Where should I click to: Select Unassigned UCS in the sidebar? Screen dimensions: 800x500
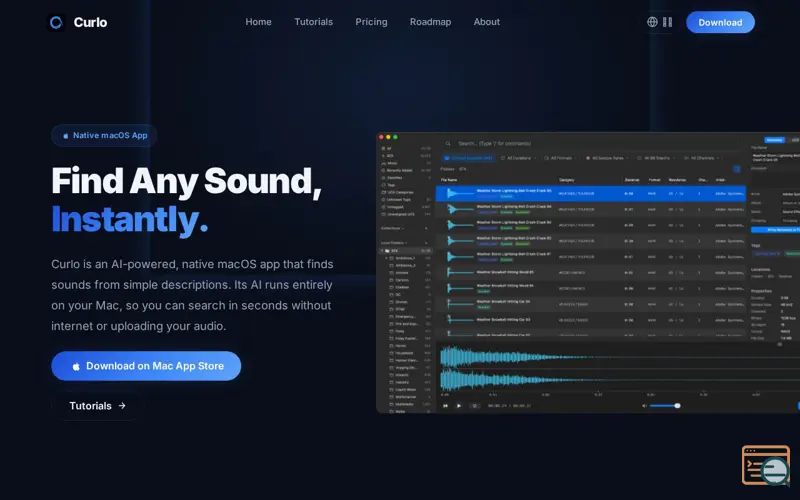click(406, 214)
